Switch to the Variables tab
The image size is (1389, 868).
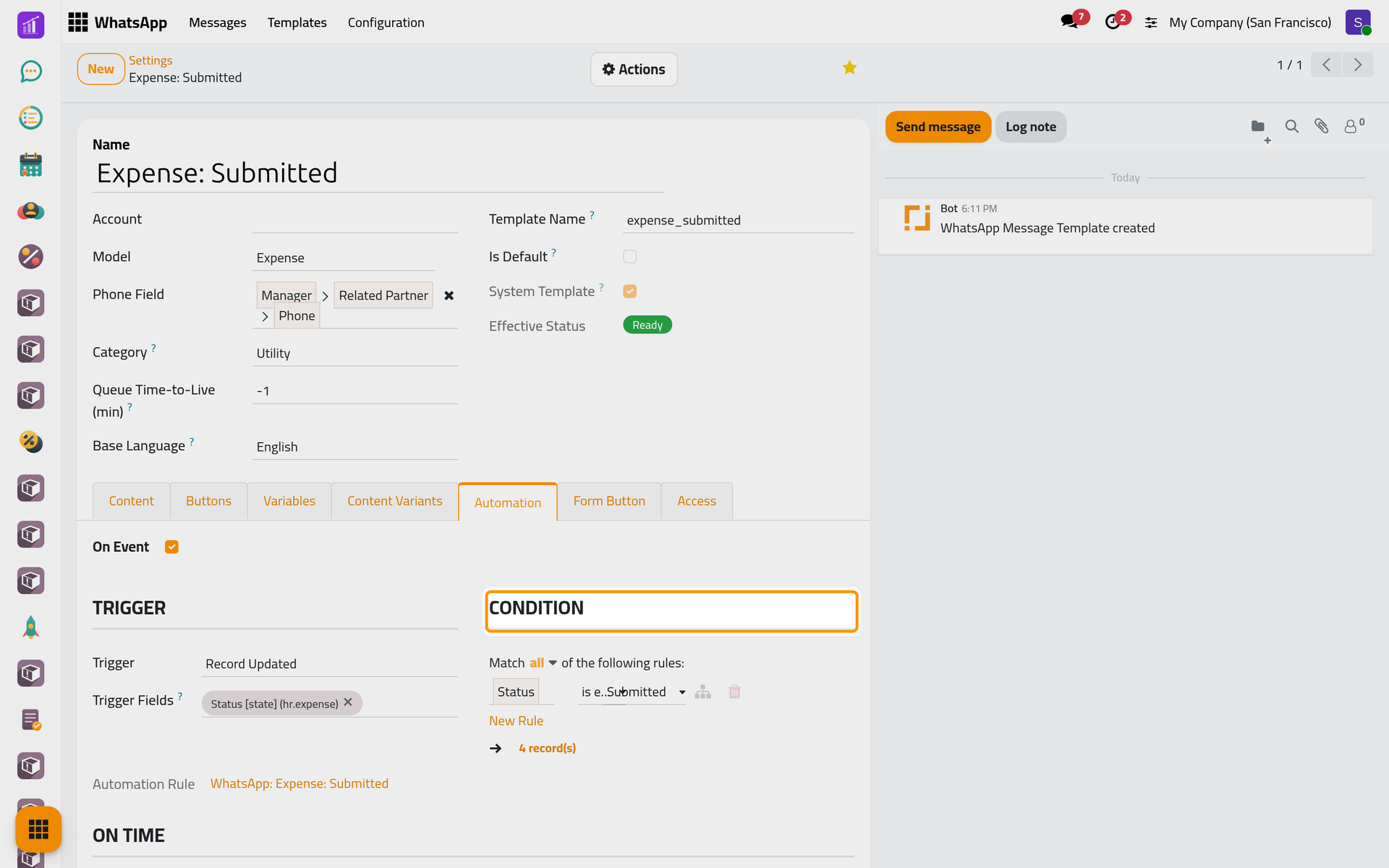(x=289, y=501)
